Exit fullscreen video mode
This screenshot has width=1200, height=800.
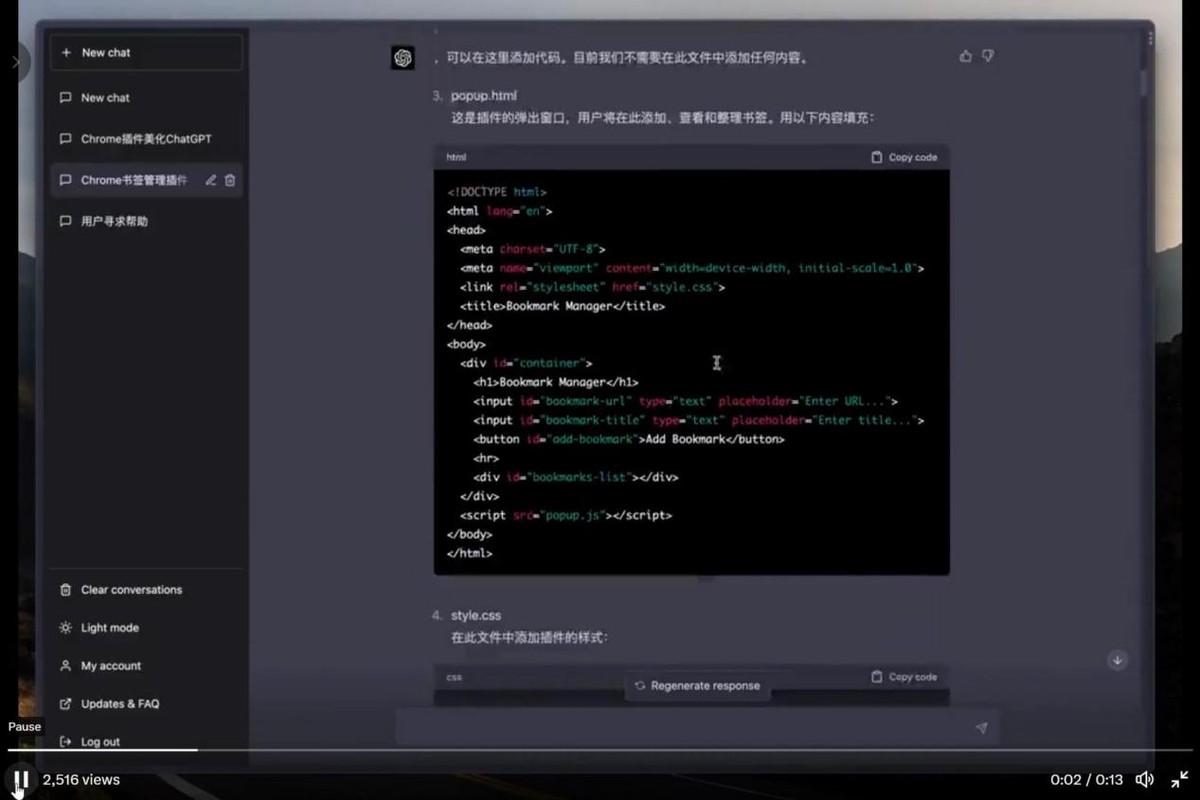(x=1180, y=779)
